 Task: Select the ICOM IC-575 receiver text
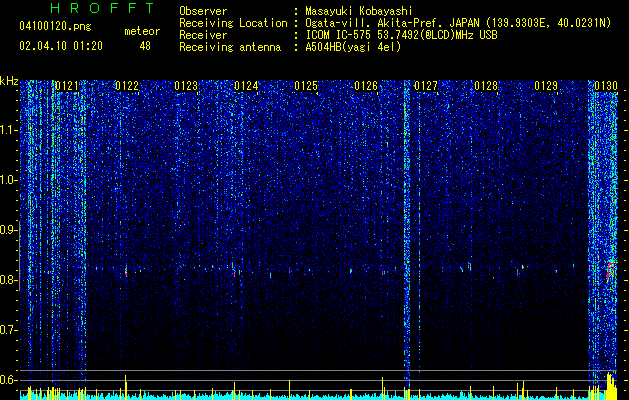click(401, 35)
